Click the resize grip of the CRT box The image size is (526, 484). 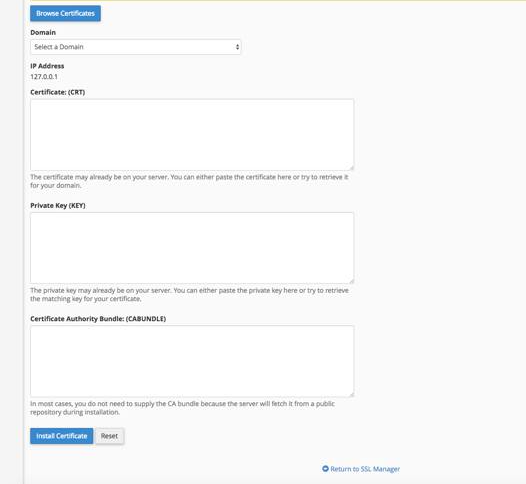(x=351, y=168)
